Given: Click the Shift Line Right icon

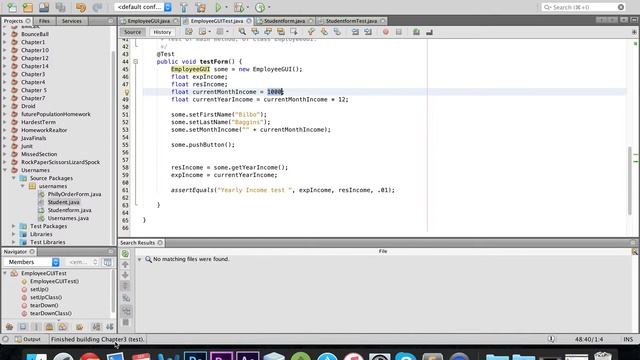Looking at the screenshot, I should pyautogui.click(x=368, y=31).
